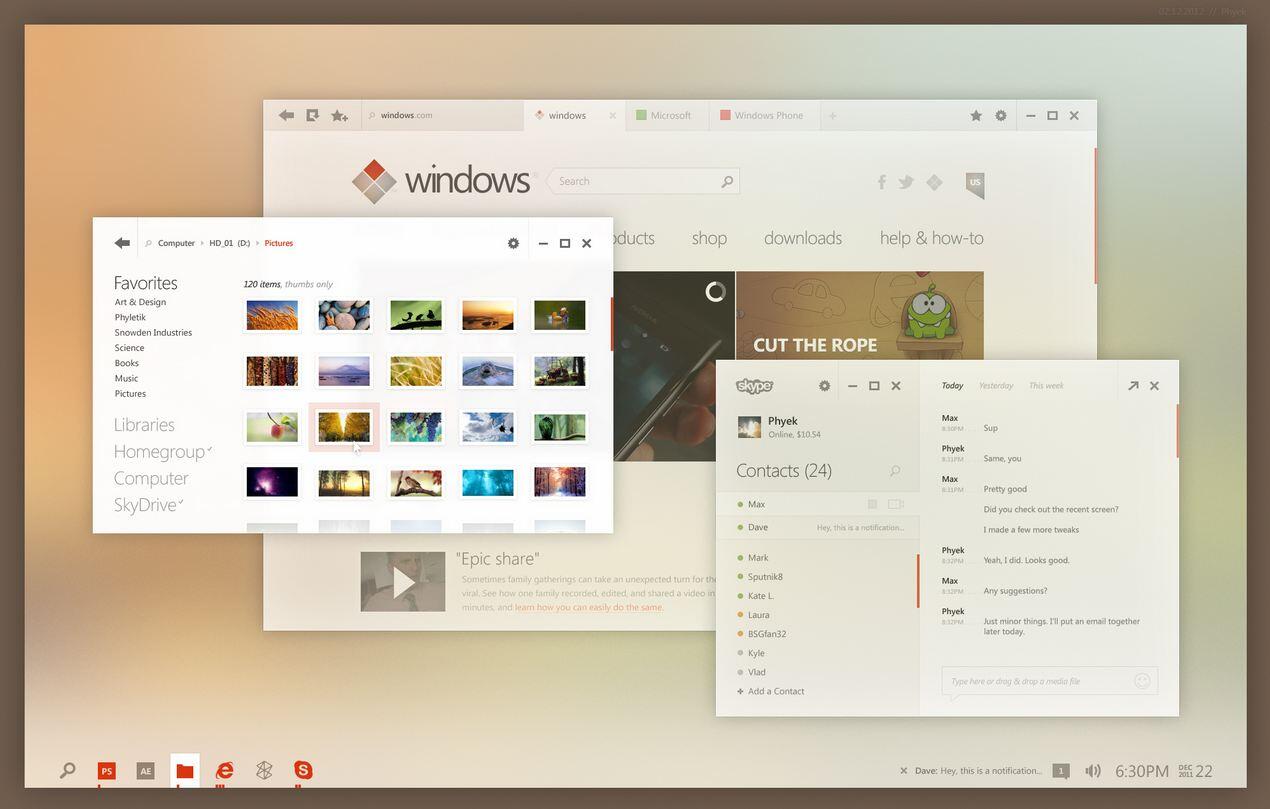Add page to favorites with star-plus icon
The height and width of the screenshot is (809, 1270).
click(340, 116)
